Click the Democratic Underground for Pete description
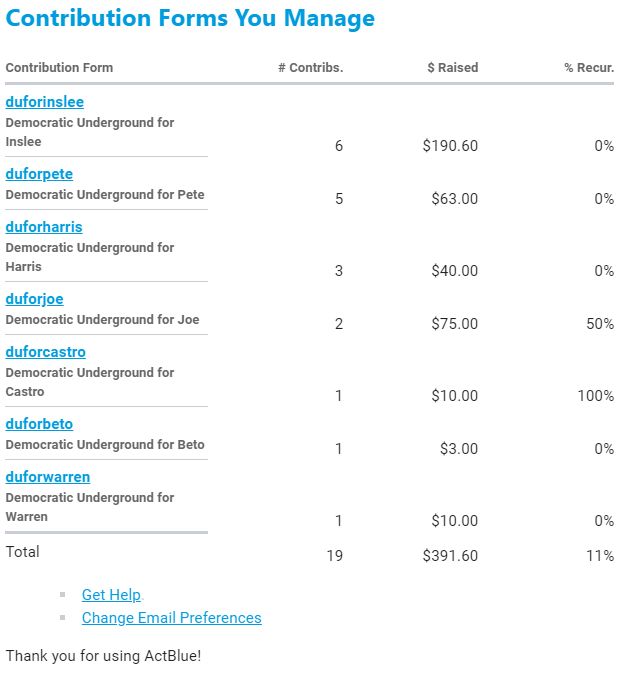The width and height of the screenshot is (634, 679). pyautogui.click(x=105, y=194)
